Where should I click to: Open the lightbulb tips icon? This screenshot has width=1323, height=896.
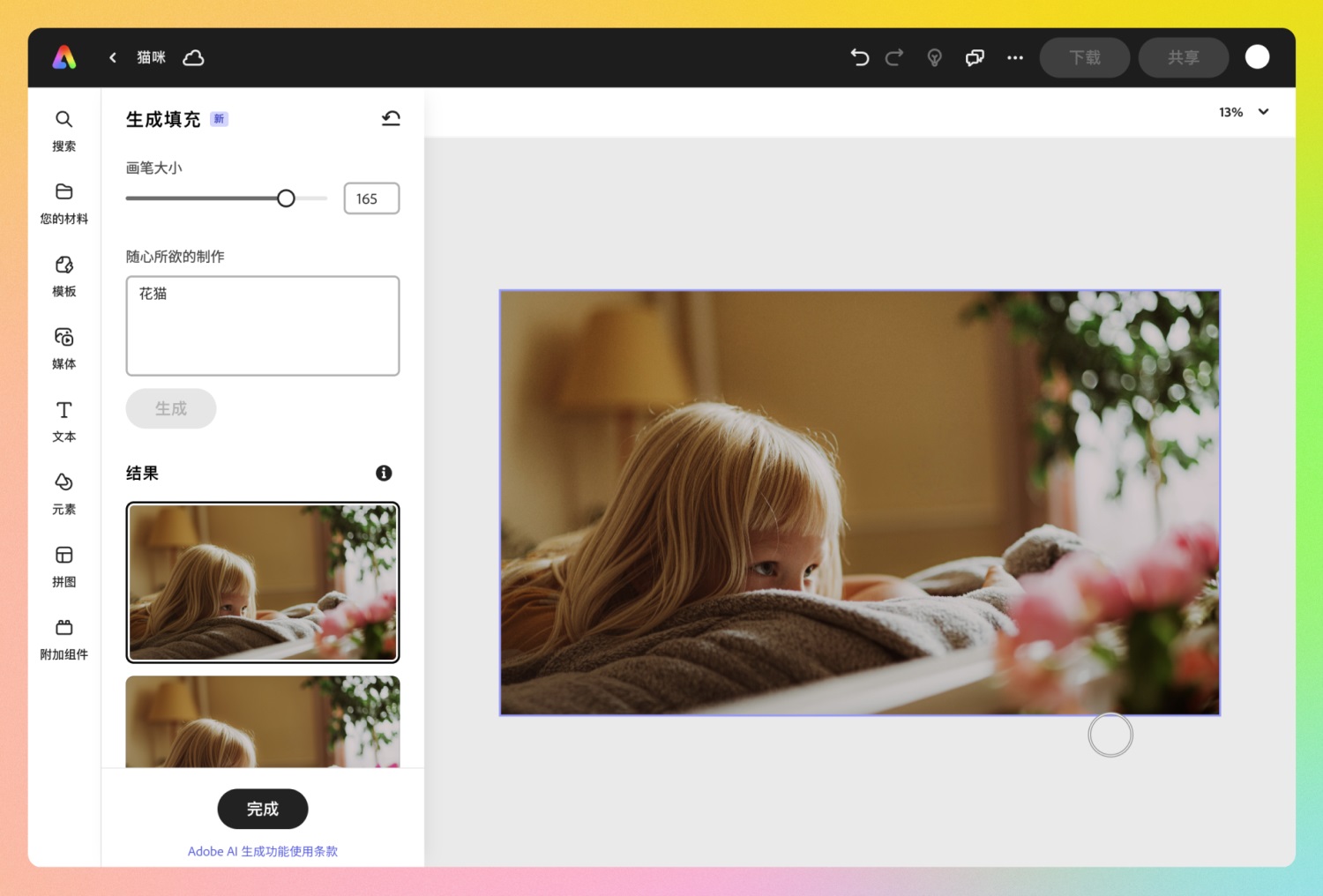coord(934,57)
